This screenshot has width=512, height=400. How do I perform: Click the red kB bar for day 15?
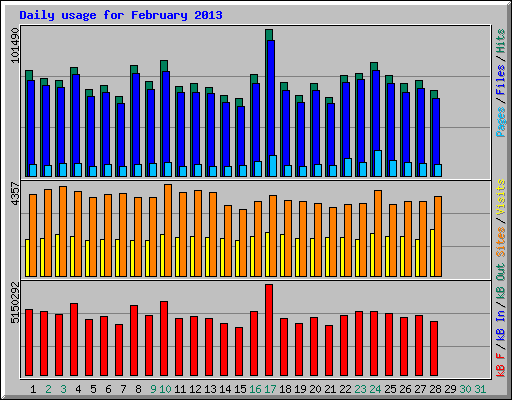click(239, 351)
